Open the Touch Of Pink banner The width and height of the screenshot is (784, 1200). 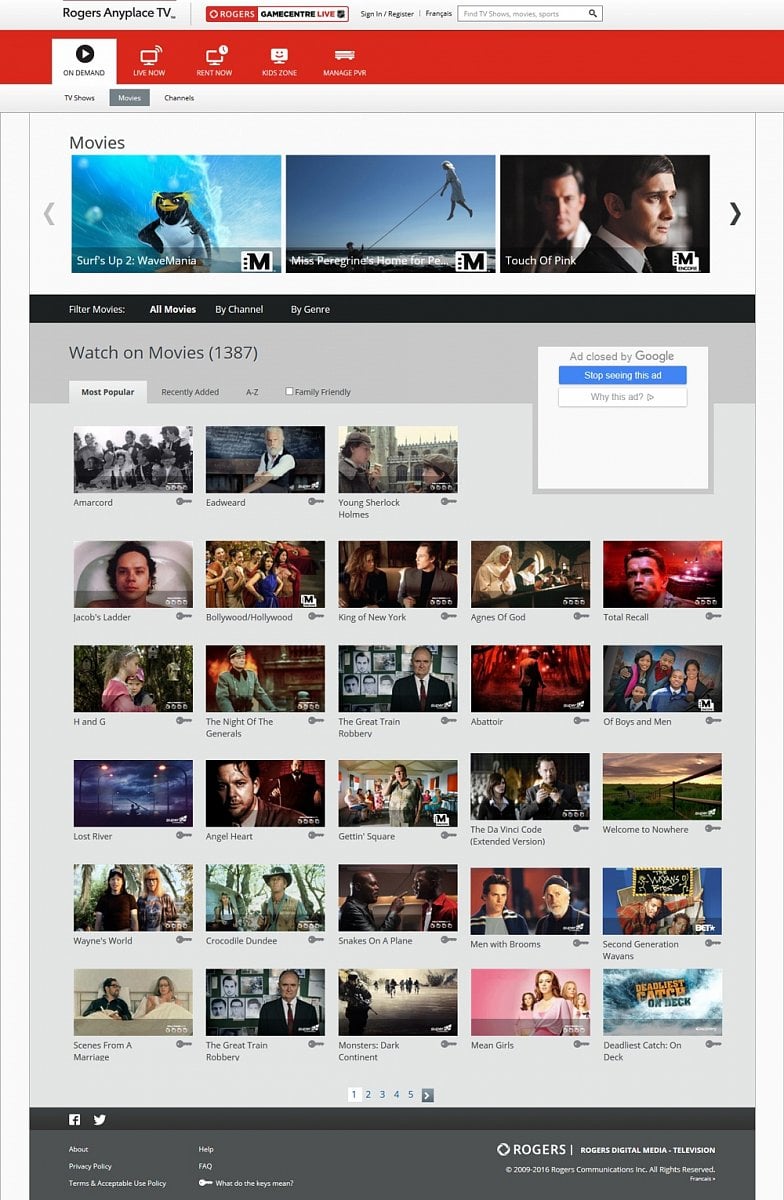coord(605,214)
